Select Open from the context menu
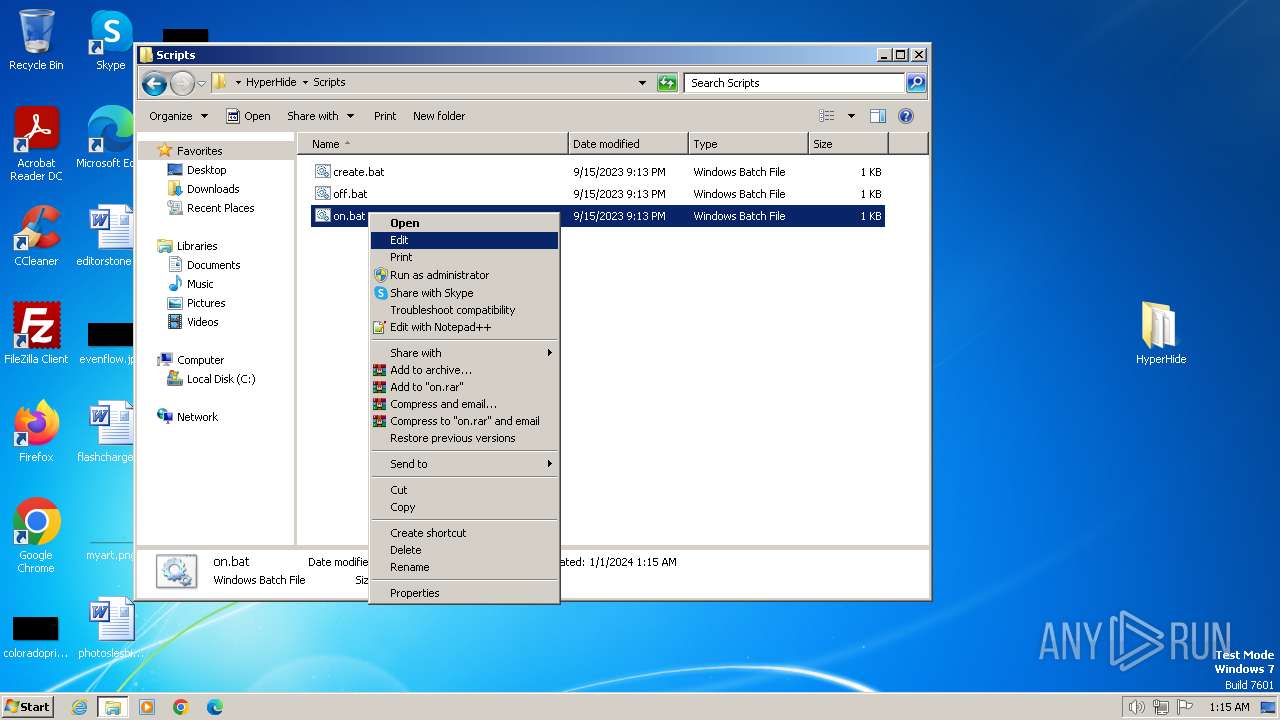 click(464, 223)
